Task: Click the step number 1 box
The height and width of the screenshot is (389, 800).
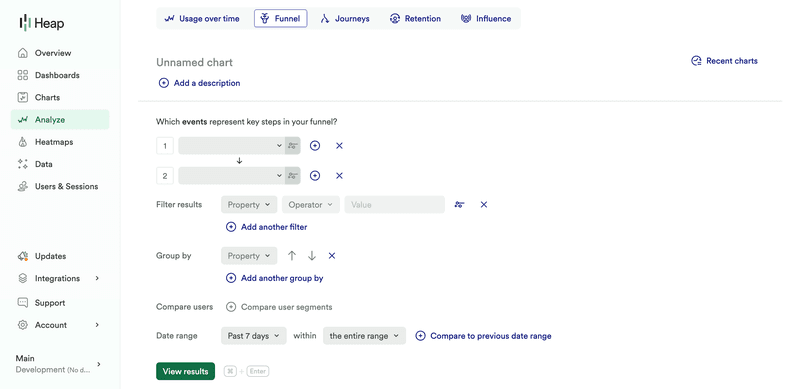Action: tap(165, 146)
